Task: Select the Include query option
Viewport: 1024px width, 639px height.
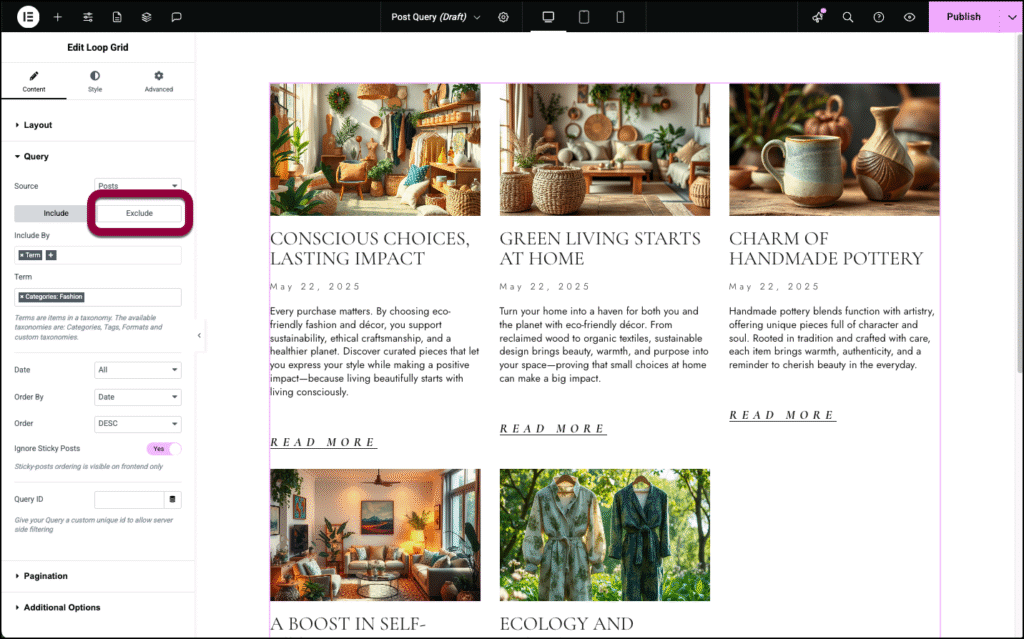Action: pos(56,213)
